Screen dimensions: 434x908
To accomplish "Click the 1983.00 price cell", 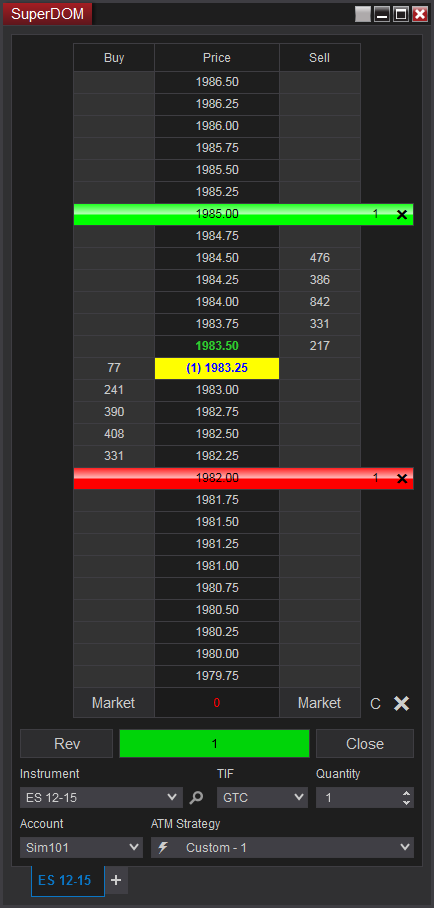I will tap(217, 390).
